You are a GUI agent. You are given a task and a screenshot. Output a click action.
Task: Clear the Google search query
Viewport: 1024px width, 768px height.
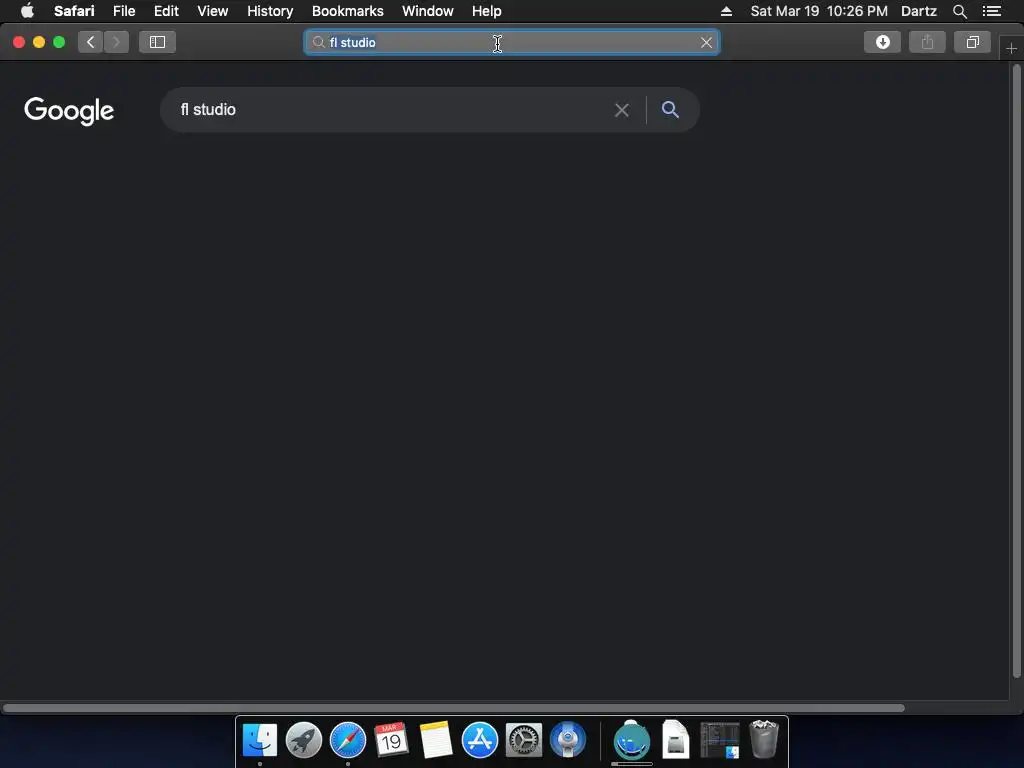click(622, 110)
